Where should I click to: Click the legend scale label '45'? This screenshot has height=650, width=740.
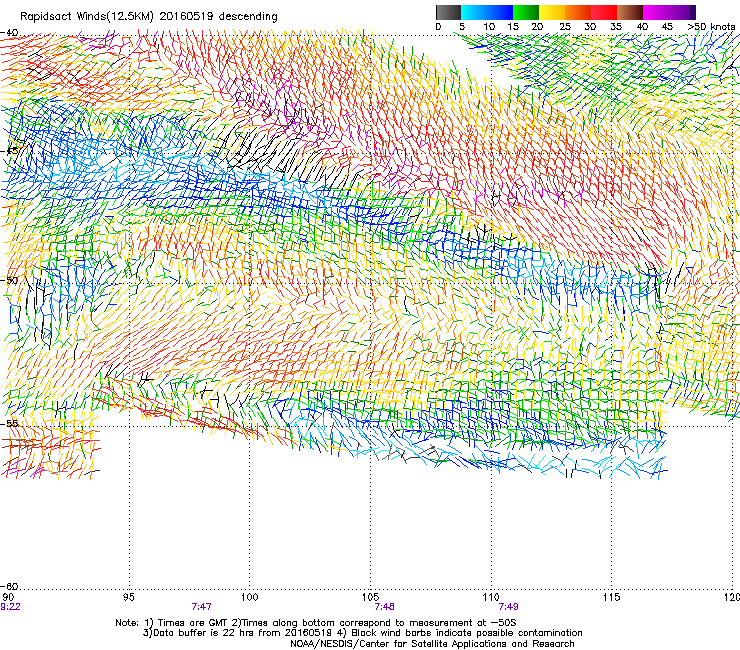coord(667,27)
